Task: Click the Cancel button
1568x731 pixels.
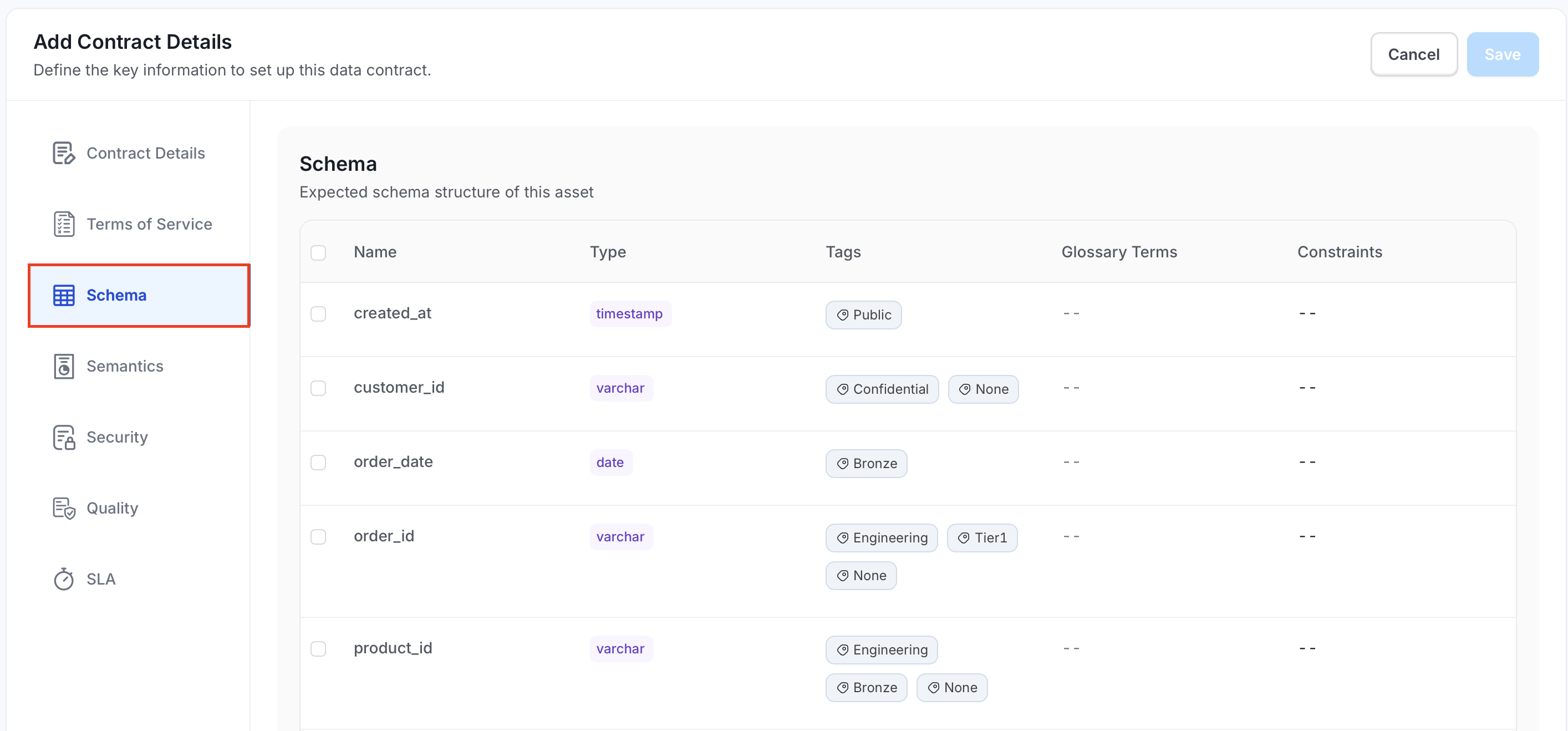Action: [1413, 54]
